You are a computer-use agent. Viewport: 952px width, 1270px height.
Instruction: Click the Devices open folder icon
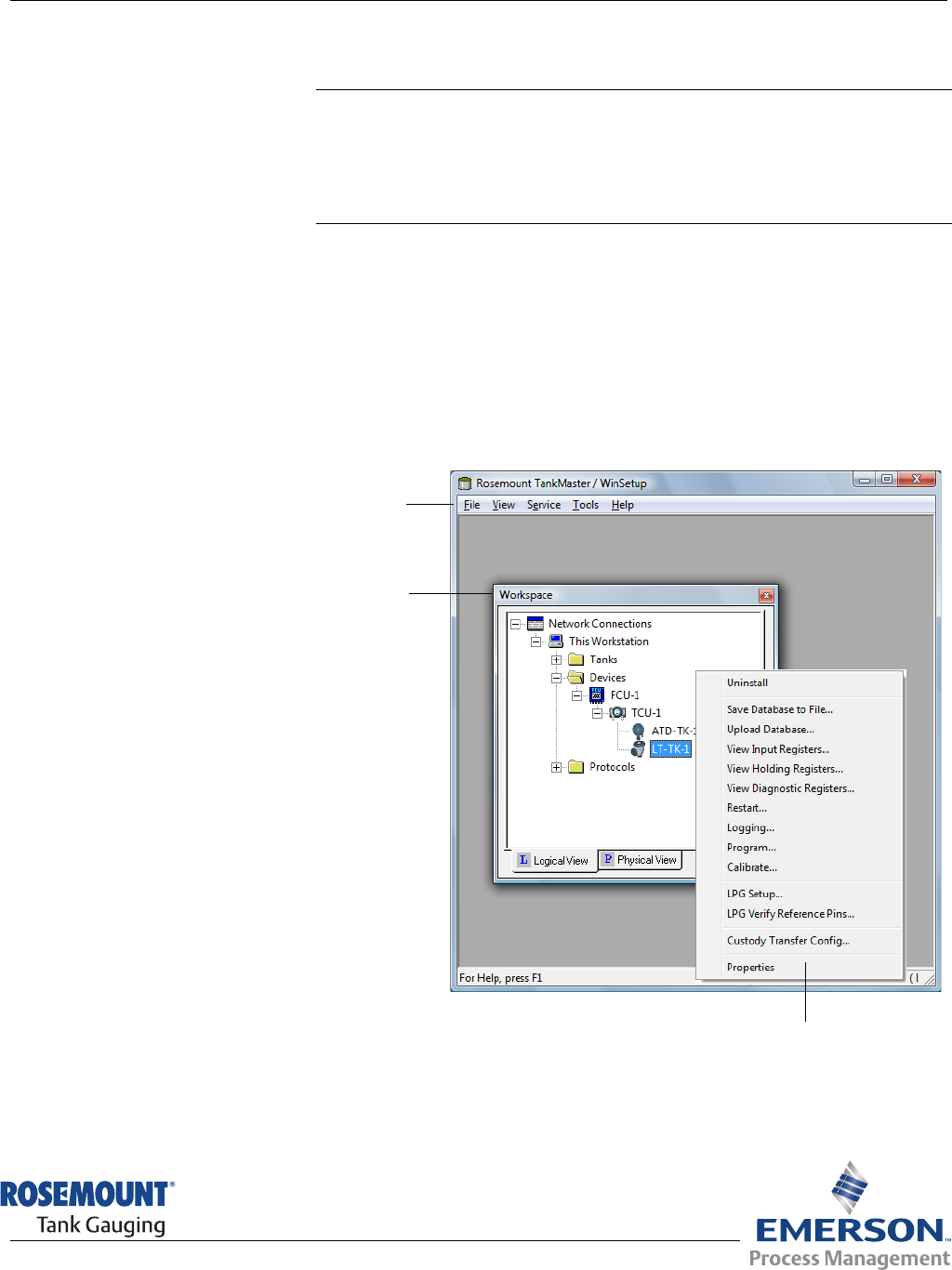click(576, 678)
